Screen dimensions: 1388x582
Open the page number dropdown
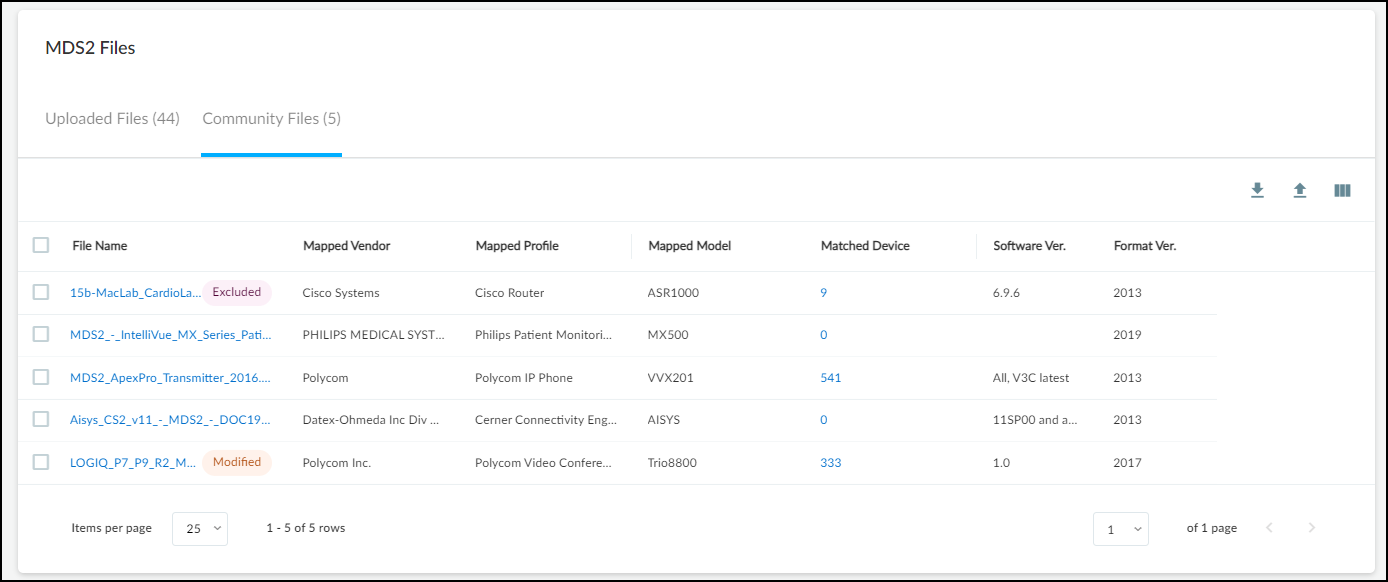click(x=1120, y=529)
